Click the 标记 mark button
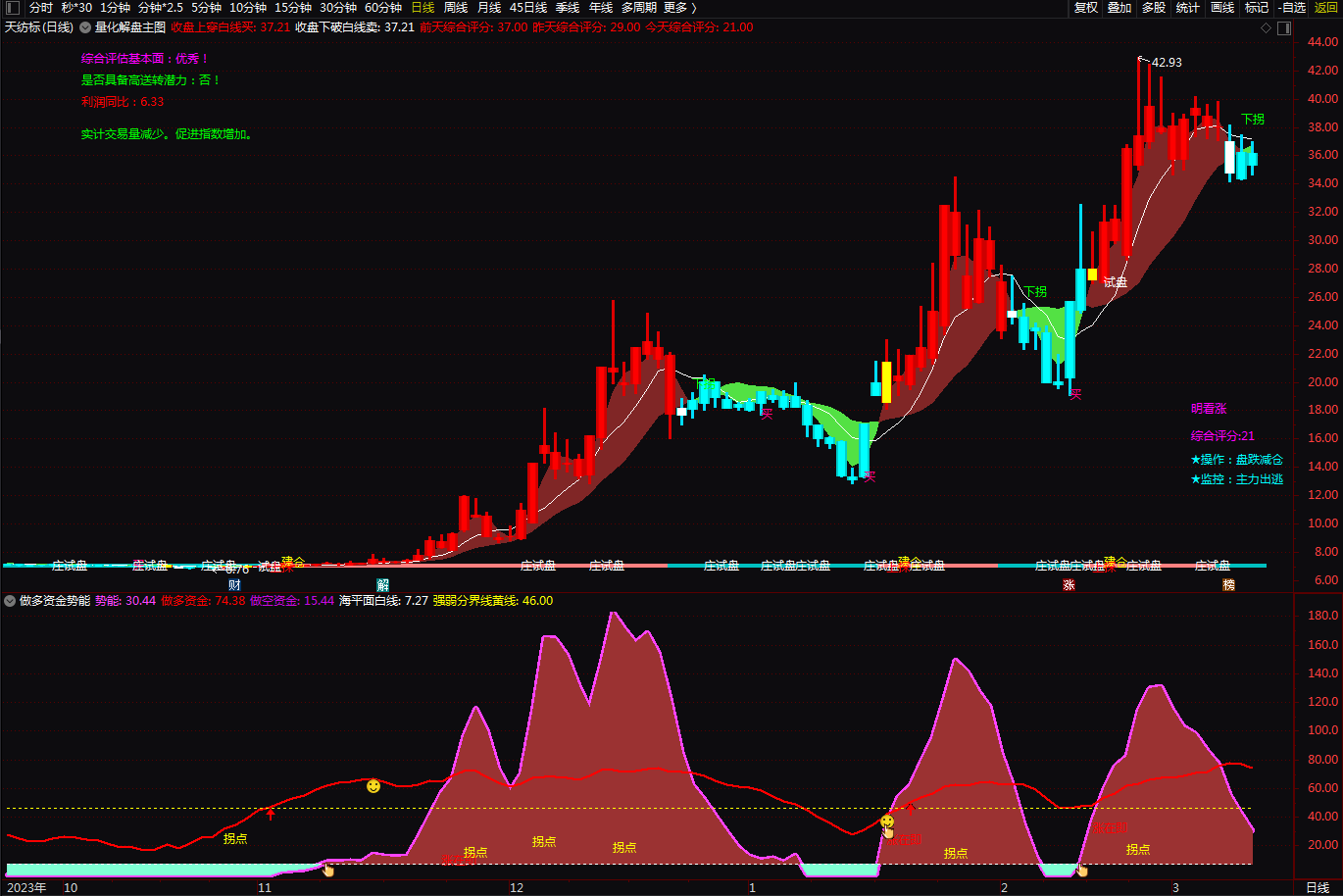1343x896 pixels. point(1257,8)
